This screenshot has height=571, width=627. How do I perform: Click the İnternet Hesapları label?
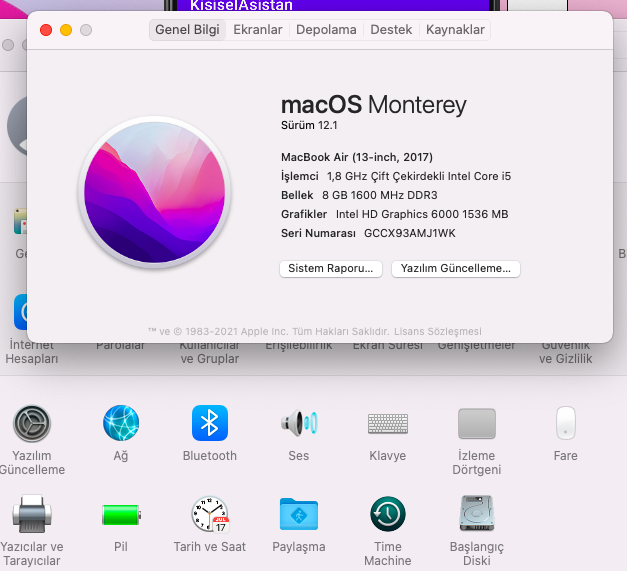click(x=32, y=352)
